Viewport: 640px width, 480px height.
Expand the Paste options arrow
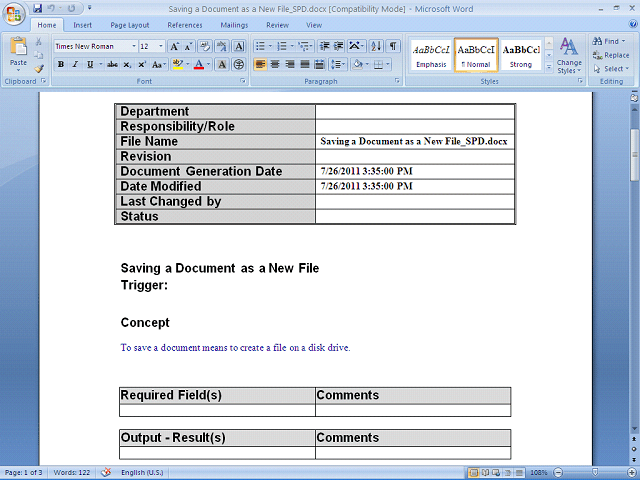[18, 69]
